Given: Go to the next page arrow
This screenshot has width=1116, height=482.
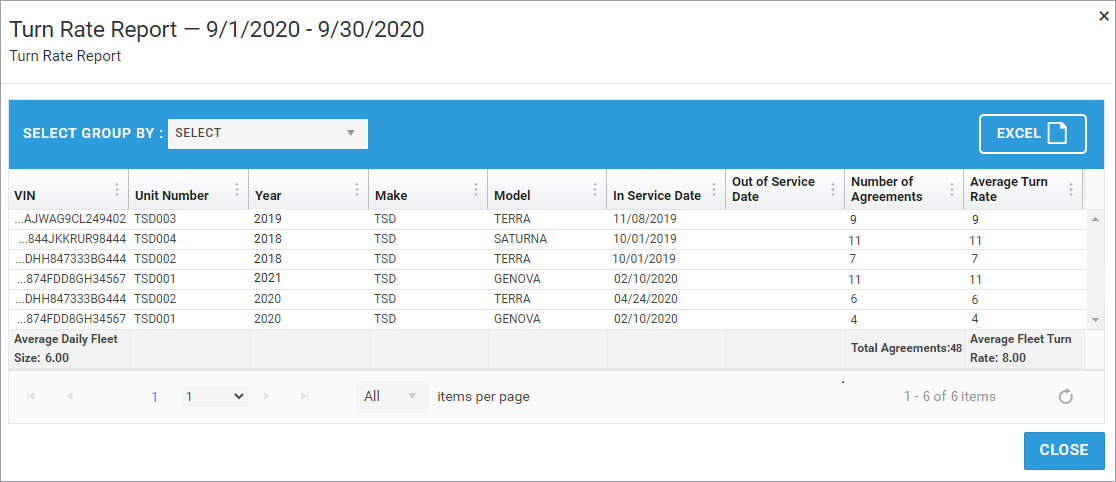Looking at the screenshot, I should point(267,397).
